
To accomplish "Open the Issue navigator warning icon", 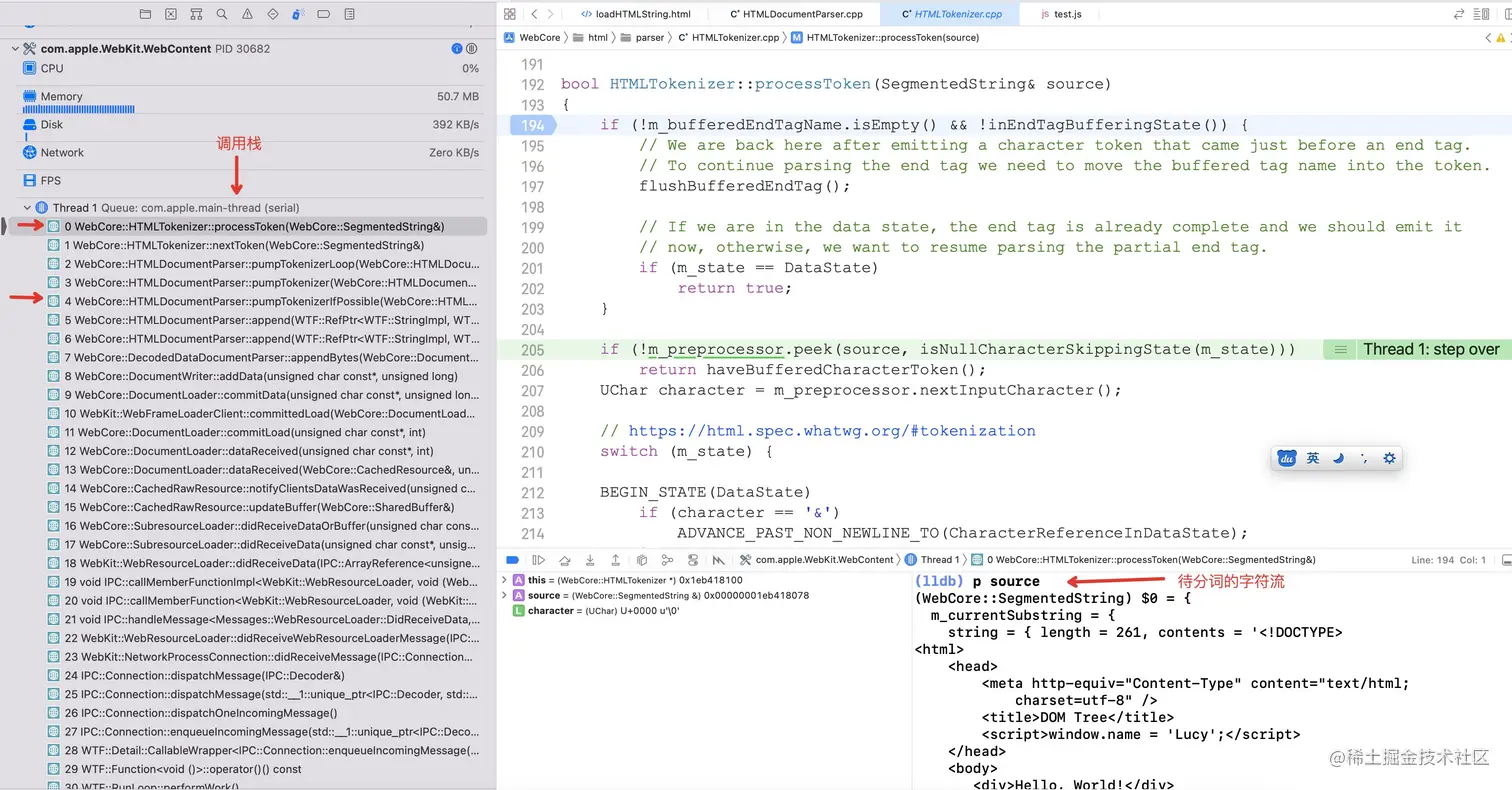I will [247, 14].
